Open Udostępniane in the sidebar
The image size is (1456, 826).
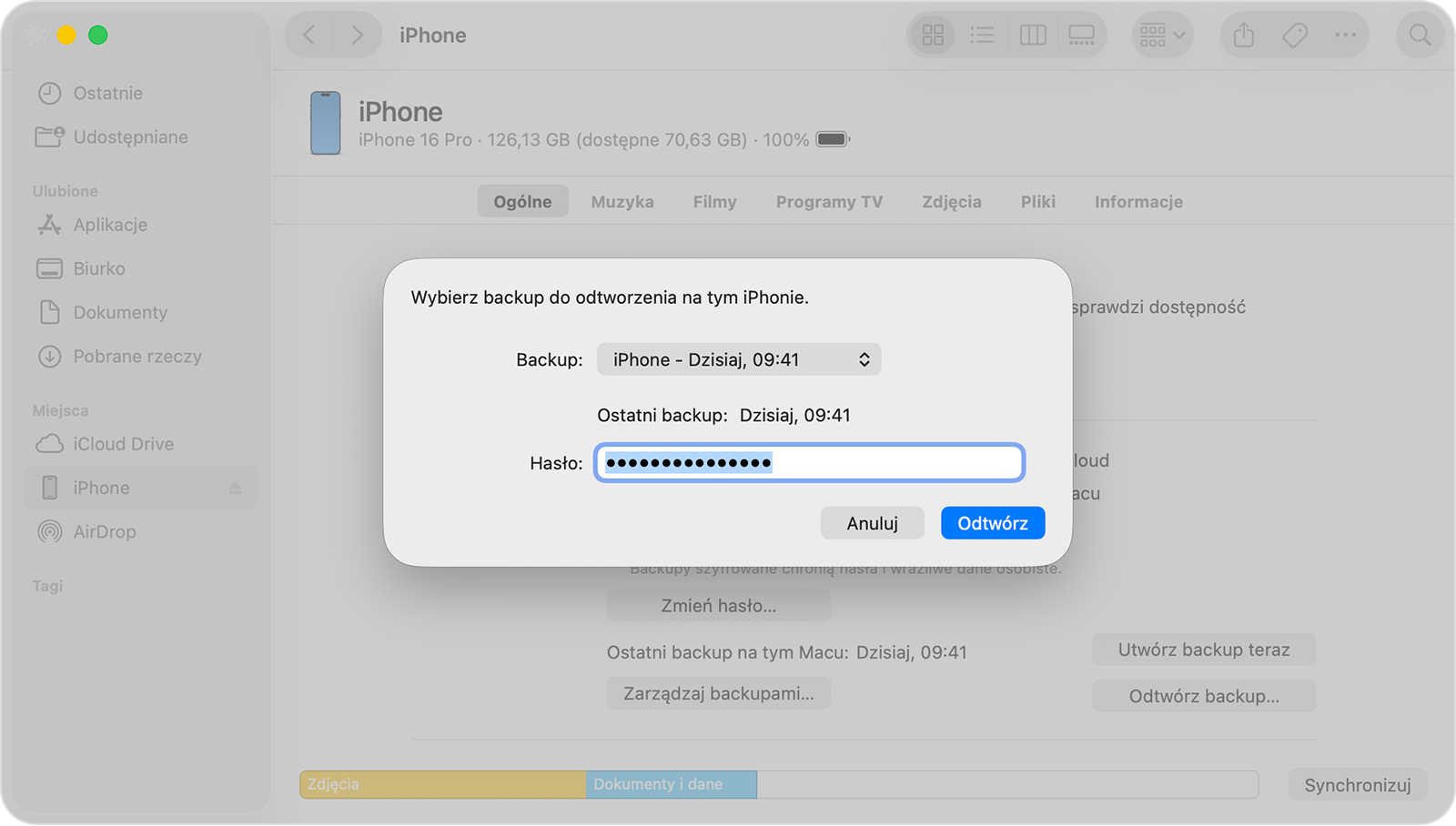(112, 137)
